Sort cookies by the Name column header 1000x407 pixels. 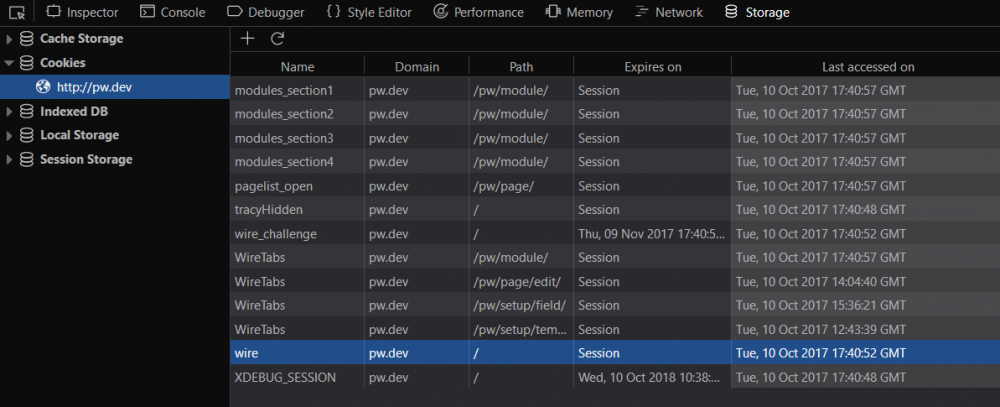[x=297, y=67]
